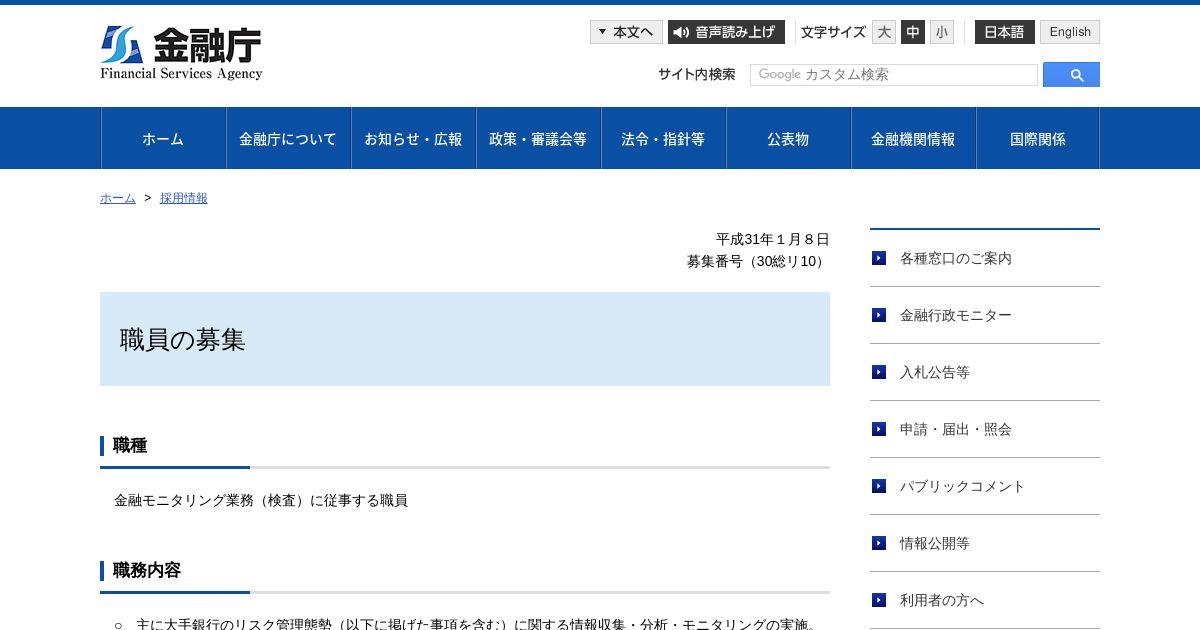Click the arrow icon beside 金融行政モニター
This screenshot has width=1200, height=630.
click(x=879, y=315)
